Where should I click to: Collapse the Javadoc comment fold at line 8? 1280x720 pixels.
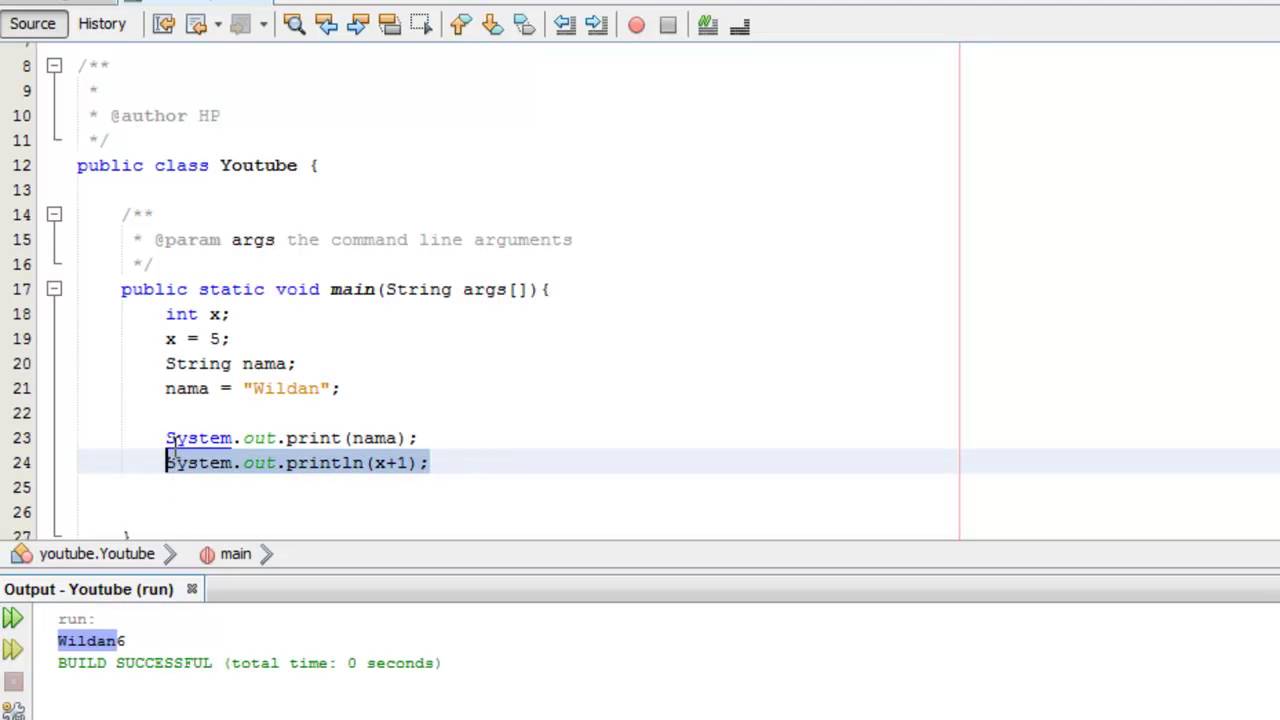click(54, 66)
